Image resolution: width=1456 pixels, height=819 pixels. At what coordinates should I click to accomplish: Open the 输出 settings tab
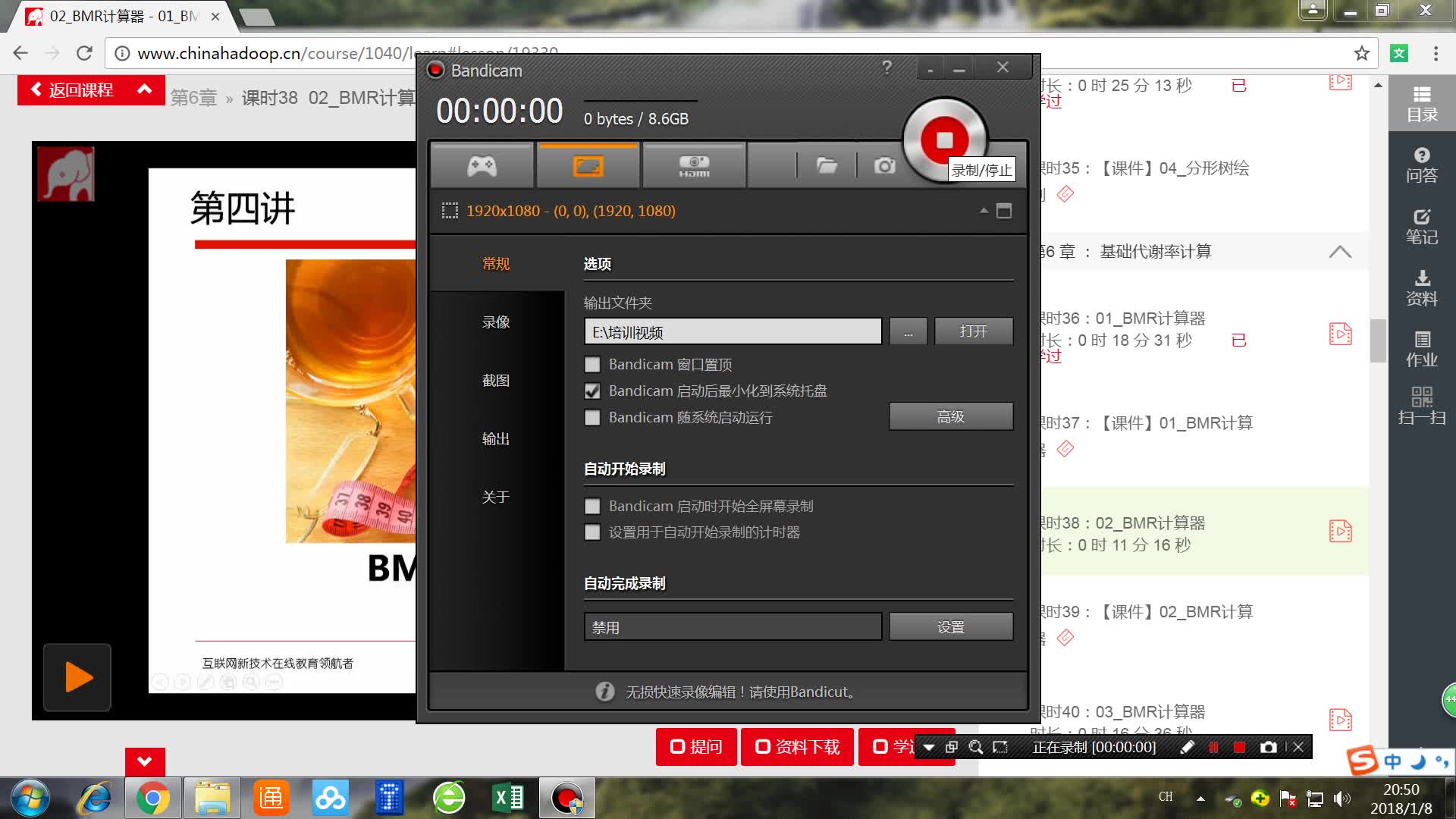pos(496,438)
